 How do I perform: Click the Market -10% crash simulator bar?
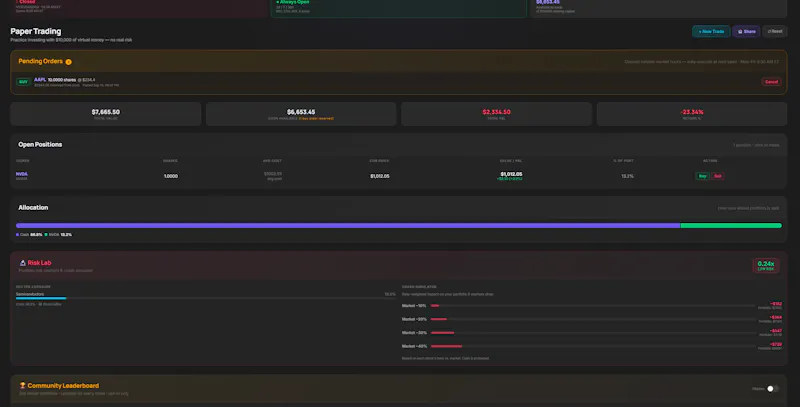pos(592,306)
